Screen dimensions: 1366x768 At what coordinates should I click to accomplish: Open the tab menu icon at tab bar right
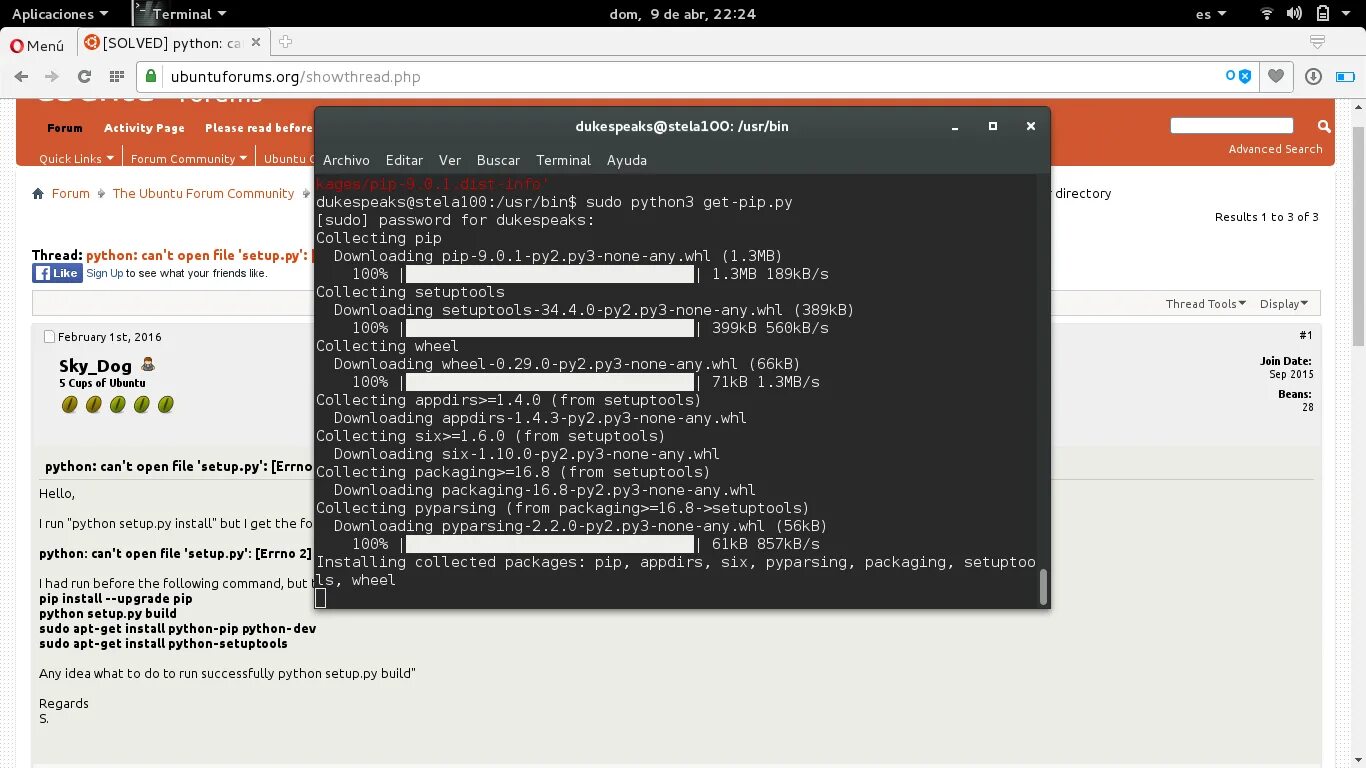point(1317,42)
